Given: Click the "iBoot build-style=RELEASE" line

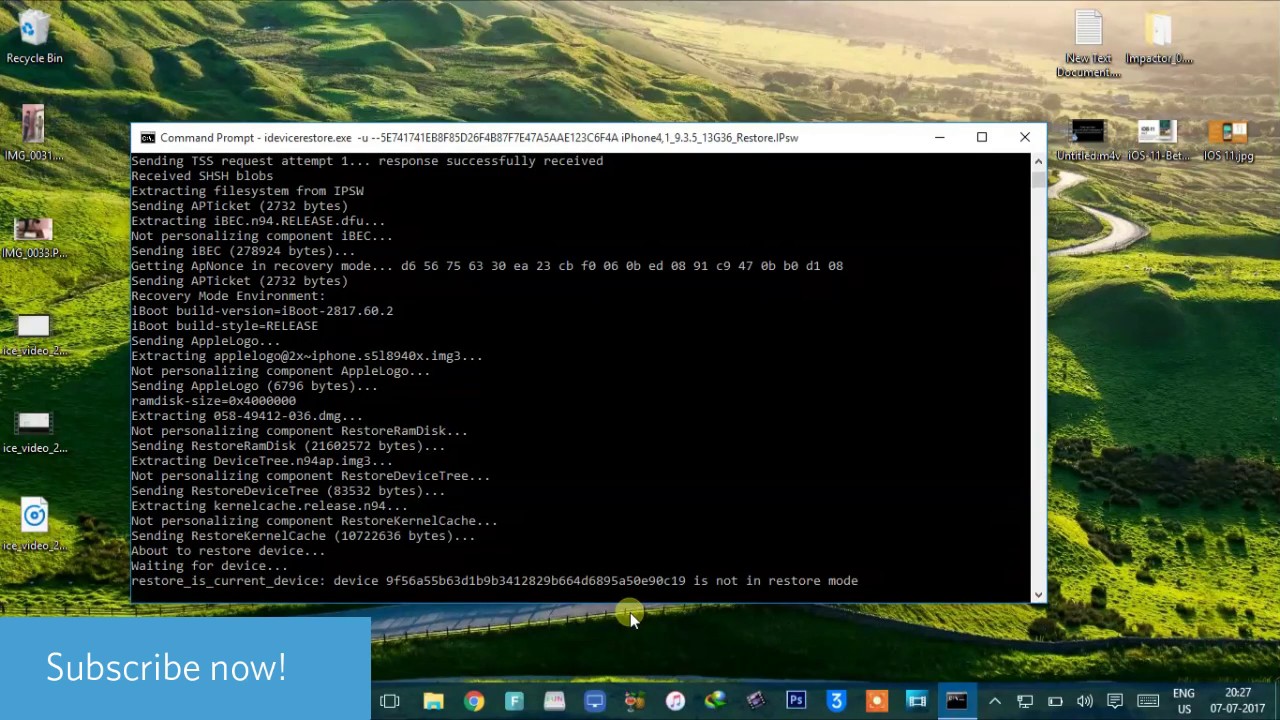Looking at the screenshot, I should click(224, 326).
